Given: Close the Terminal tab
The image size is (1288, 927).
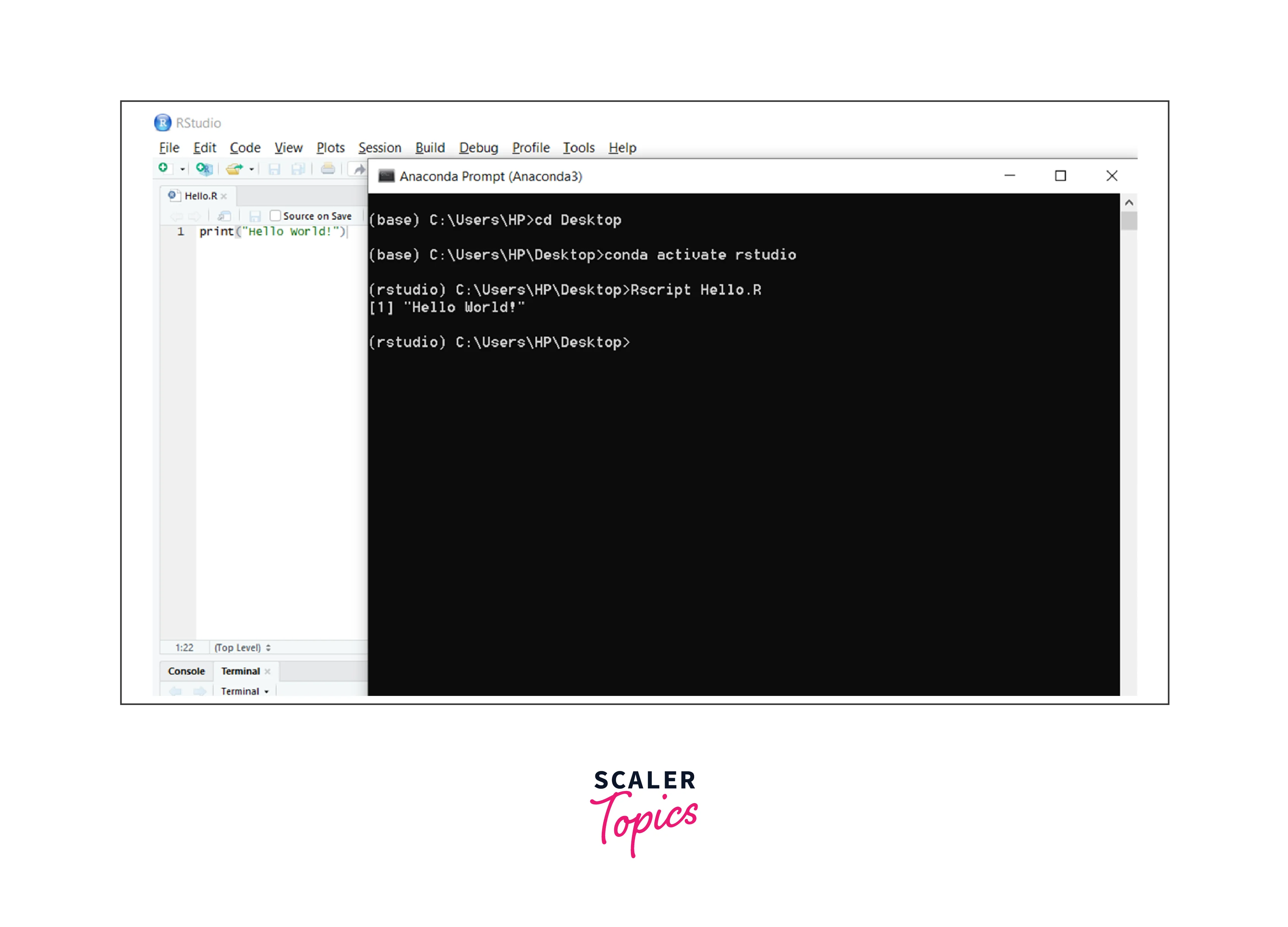Looking at the screenshot, I should pos(267,671).
